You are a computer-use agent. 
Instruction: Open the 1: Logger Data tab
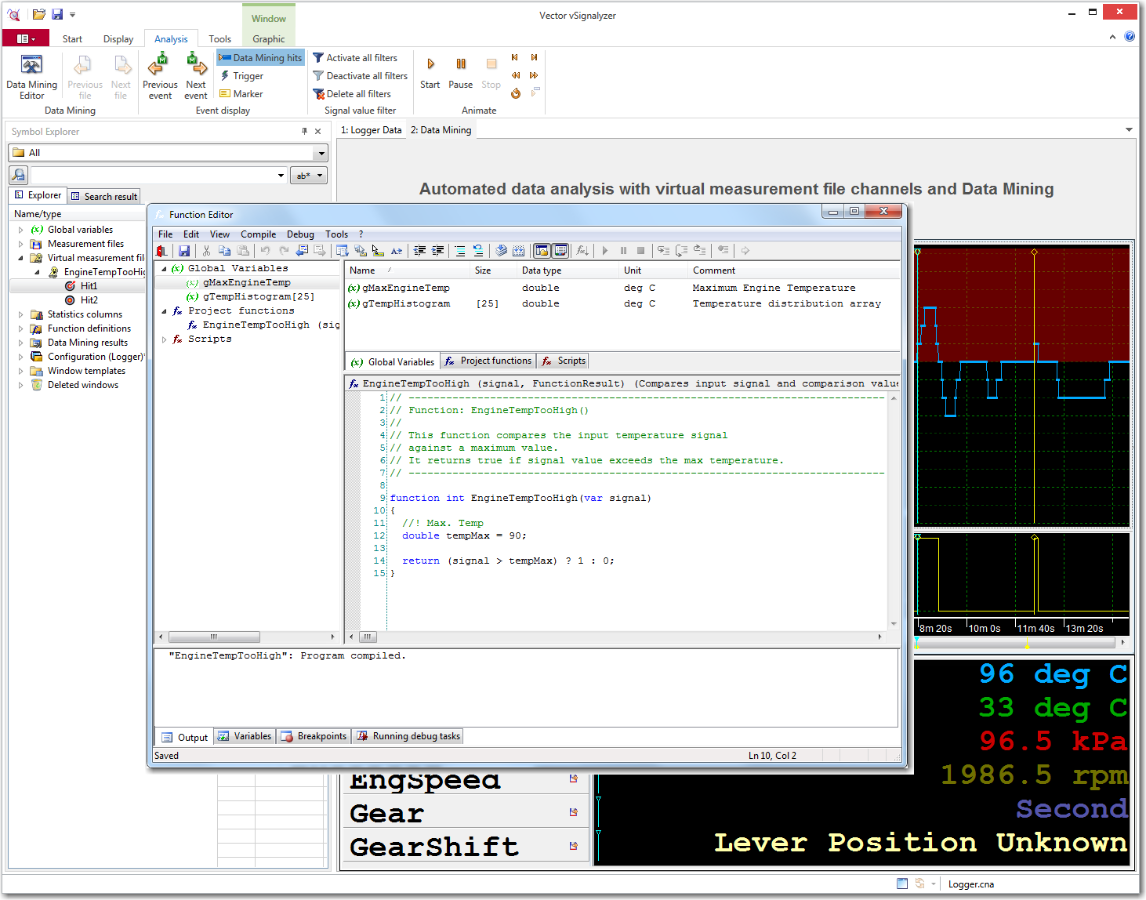[x=371, y=130]
